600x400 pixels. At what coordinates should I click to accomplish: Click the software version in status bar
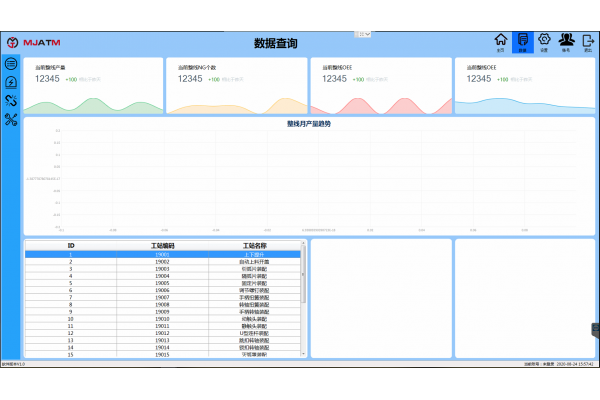13,364
